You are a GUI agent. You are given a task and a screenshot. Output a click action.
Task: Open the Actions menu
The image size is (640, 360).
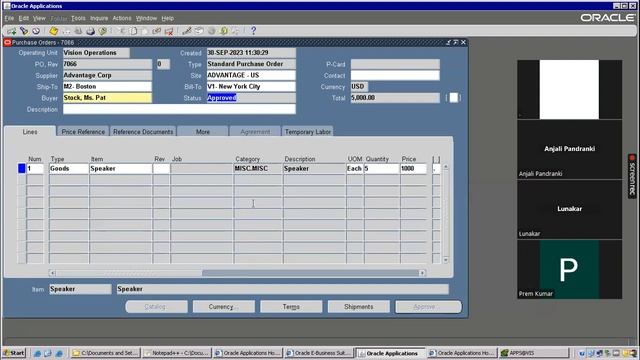pyautogui.click(x=122, y=18)
